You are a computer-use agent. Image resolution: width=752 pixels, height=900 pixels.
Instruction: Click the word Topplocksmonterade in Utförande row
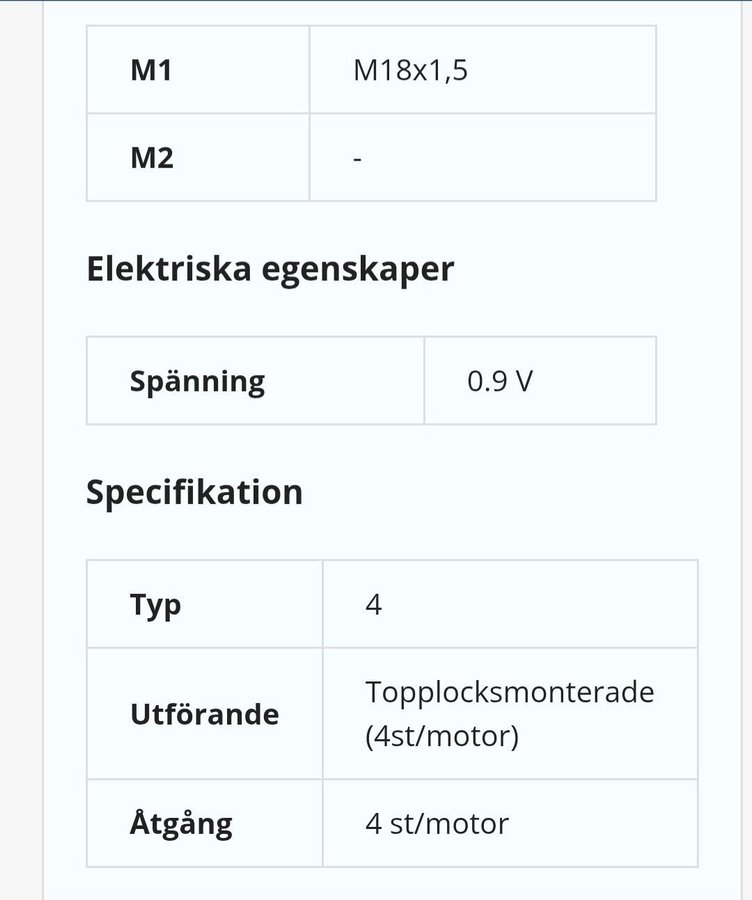click(510, 692)
